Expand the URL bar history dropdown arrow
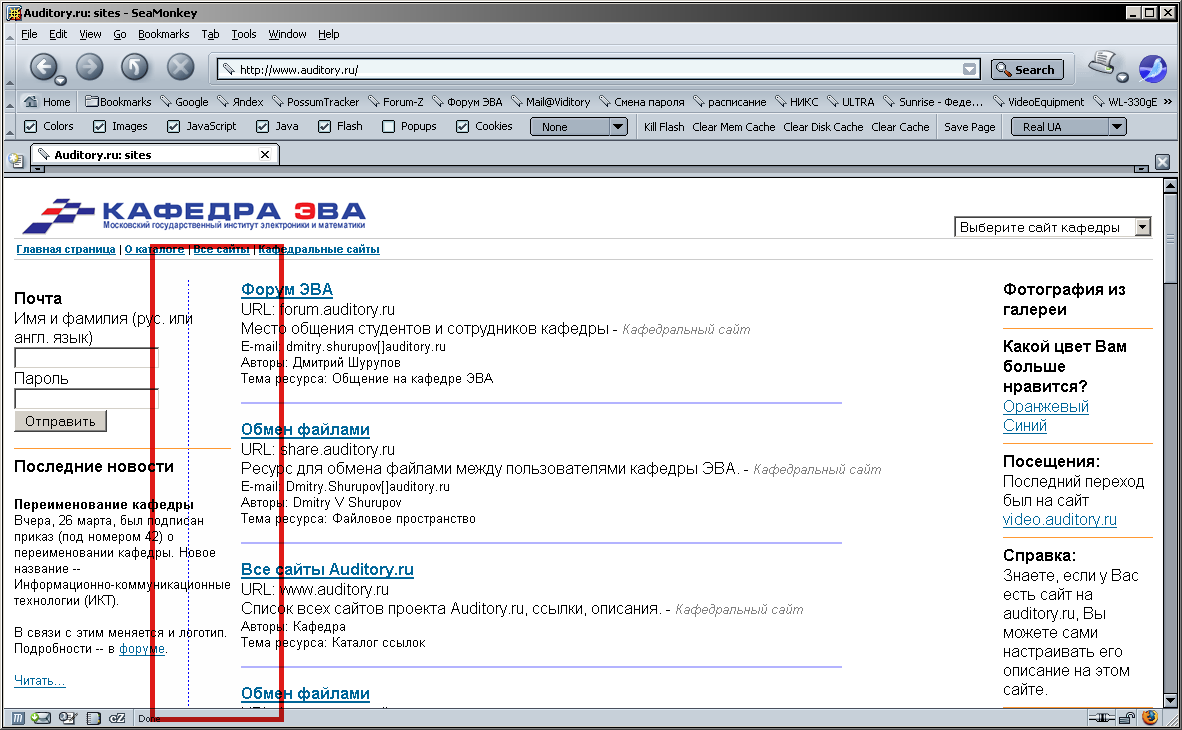Screen dimensions: 1182x730 coord(969,69)
